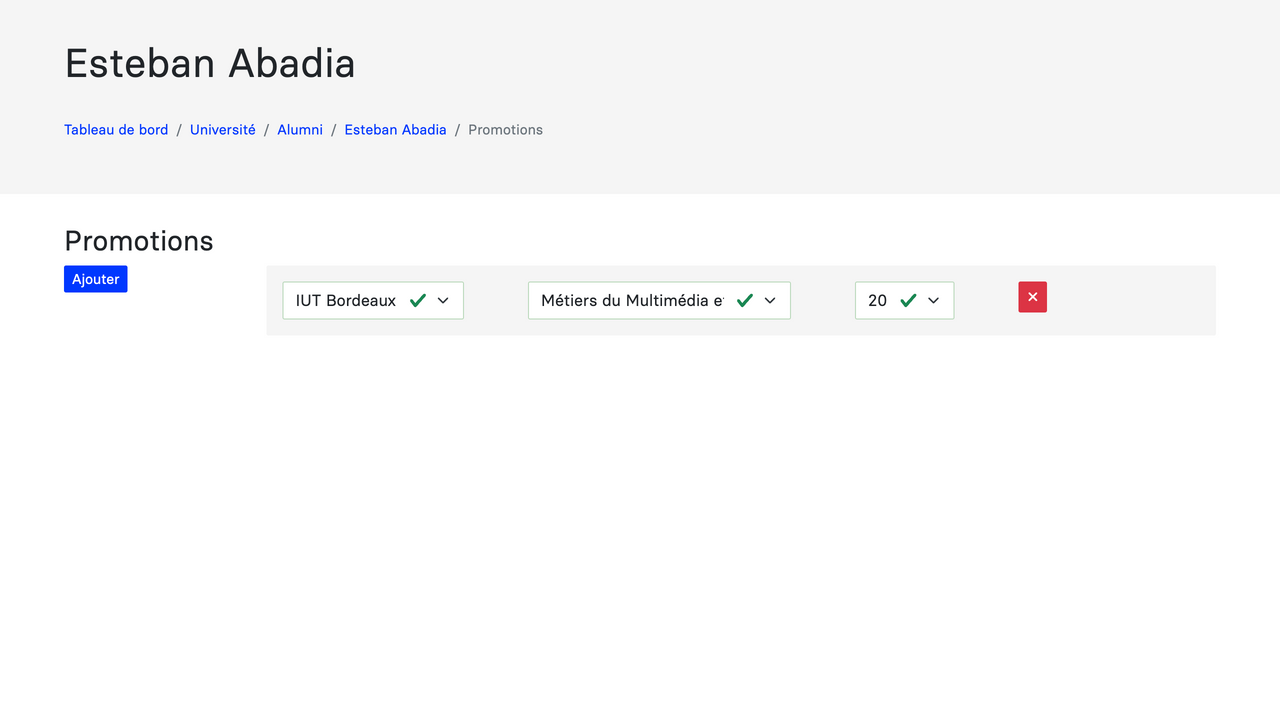Viewport: 1280px width, 720px height.
Task: Navigate to Université in breadcrumb
Action: (x=222, y=130)
